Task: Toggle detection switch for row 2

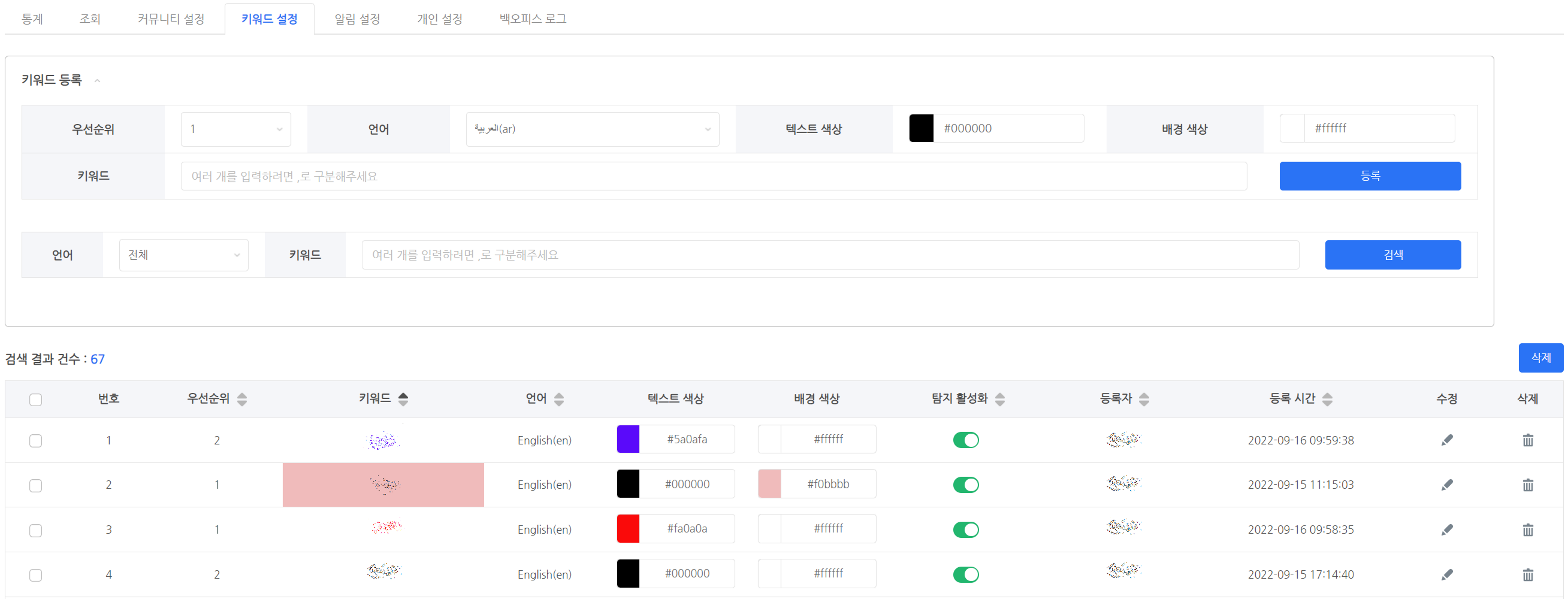Action: pos(965,485)
